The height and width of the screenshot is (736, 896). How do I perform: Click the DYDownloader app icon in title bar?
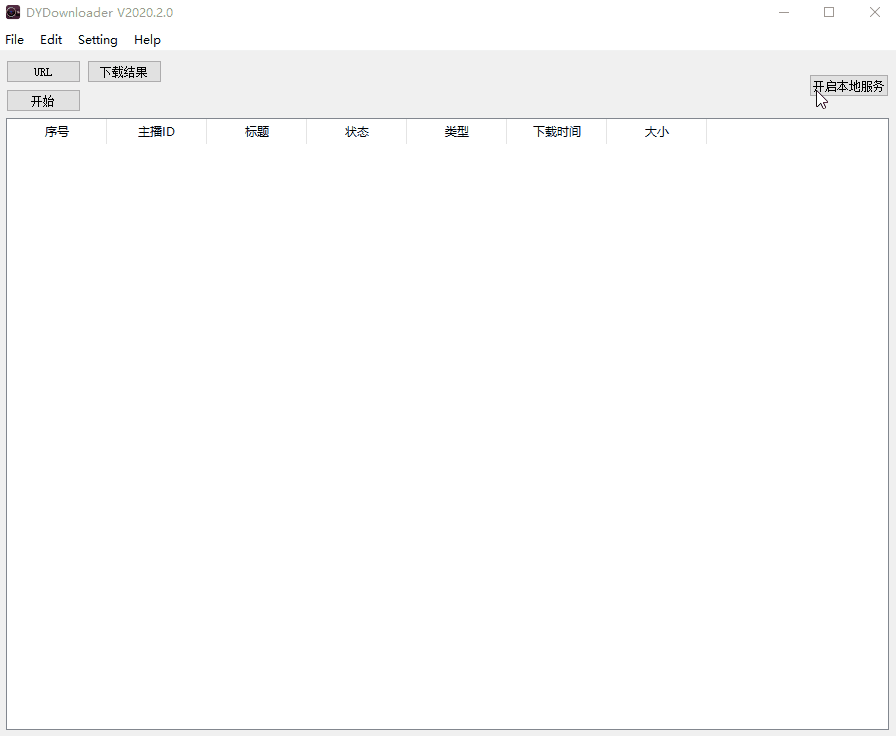(x=13, y=12)
